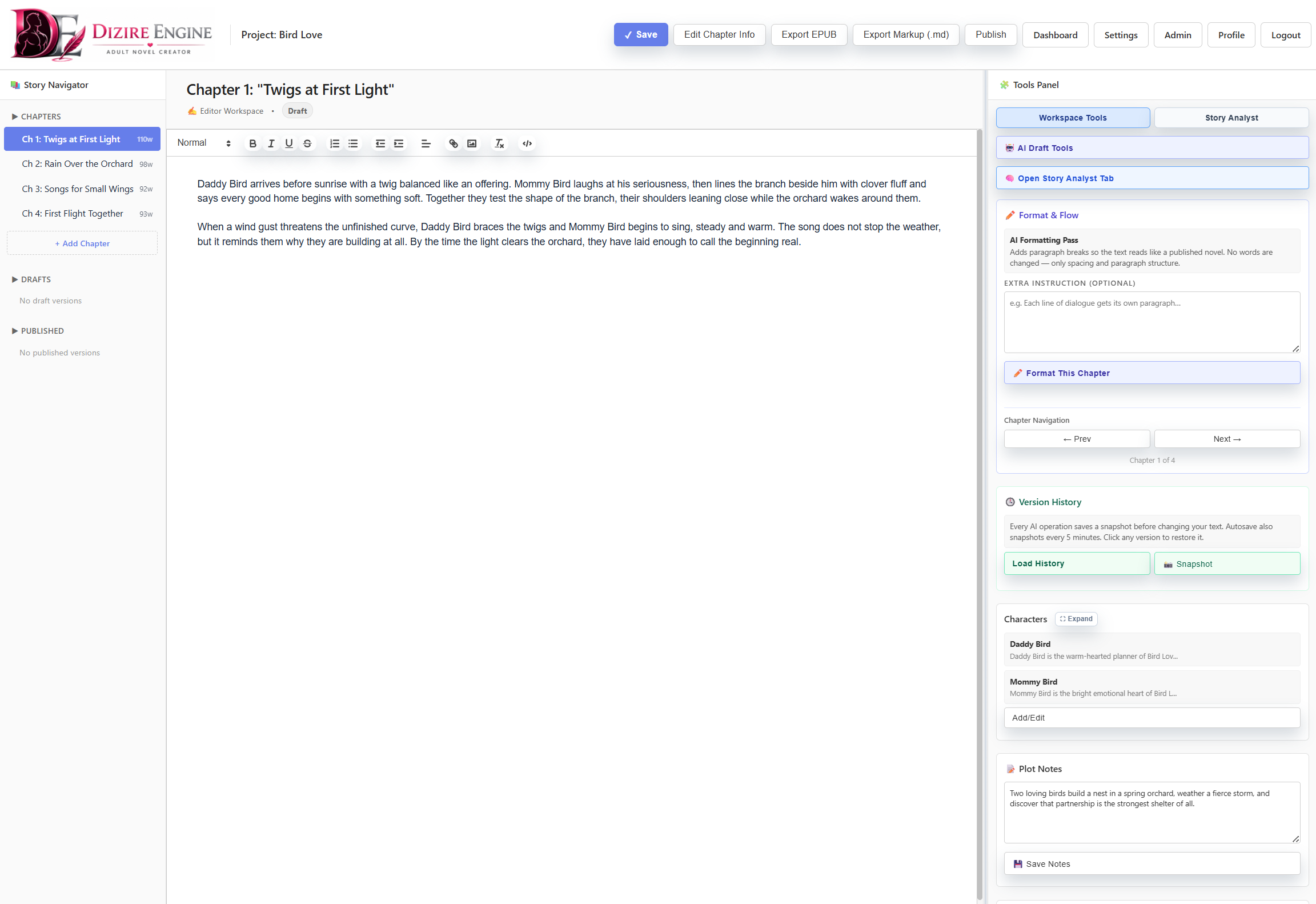Load version history
Image resolution: width=1316 pixels, height=904 pixels.
coord(1077,563)
